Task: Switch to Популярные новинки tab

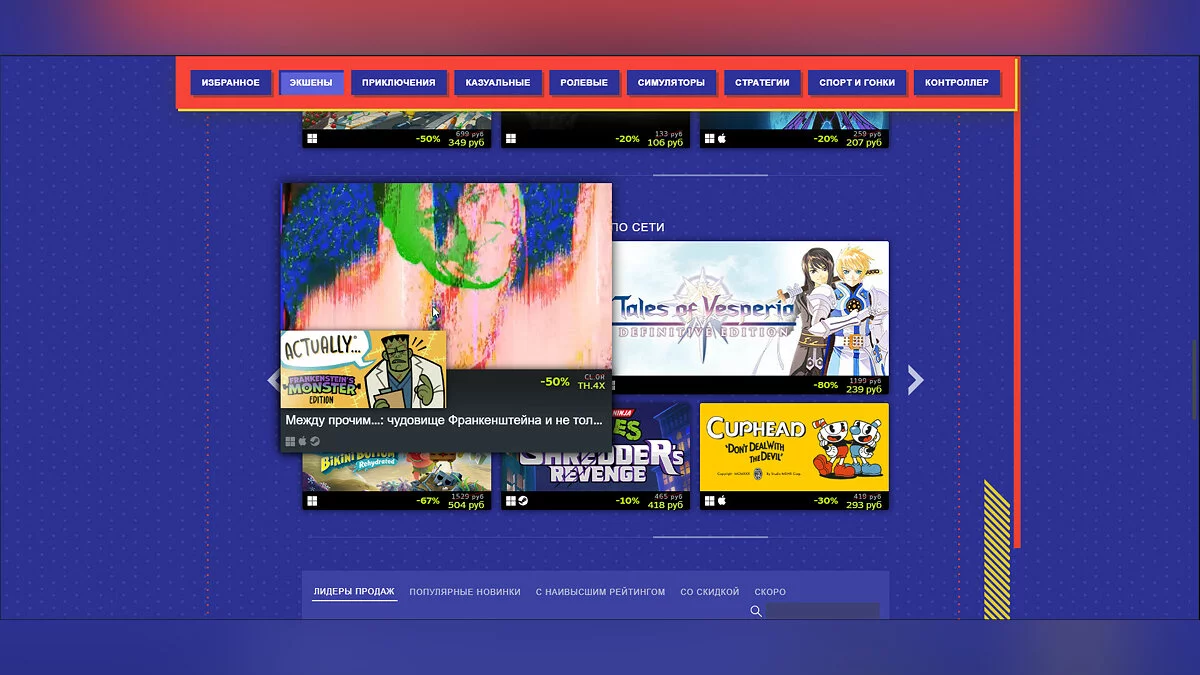Action: click(465, 592)
